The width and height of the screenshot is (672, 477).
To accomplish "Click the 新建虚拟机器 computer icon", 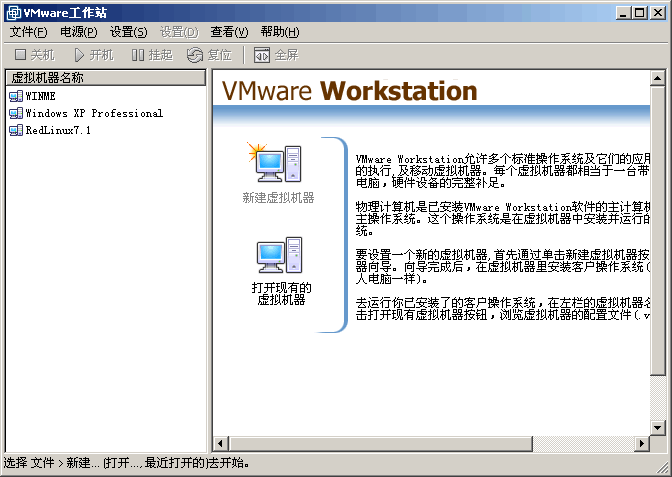I will coord(275,163).
